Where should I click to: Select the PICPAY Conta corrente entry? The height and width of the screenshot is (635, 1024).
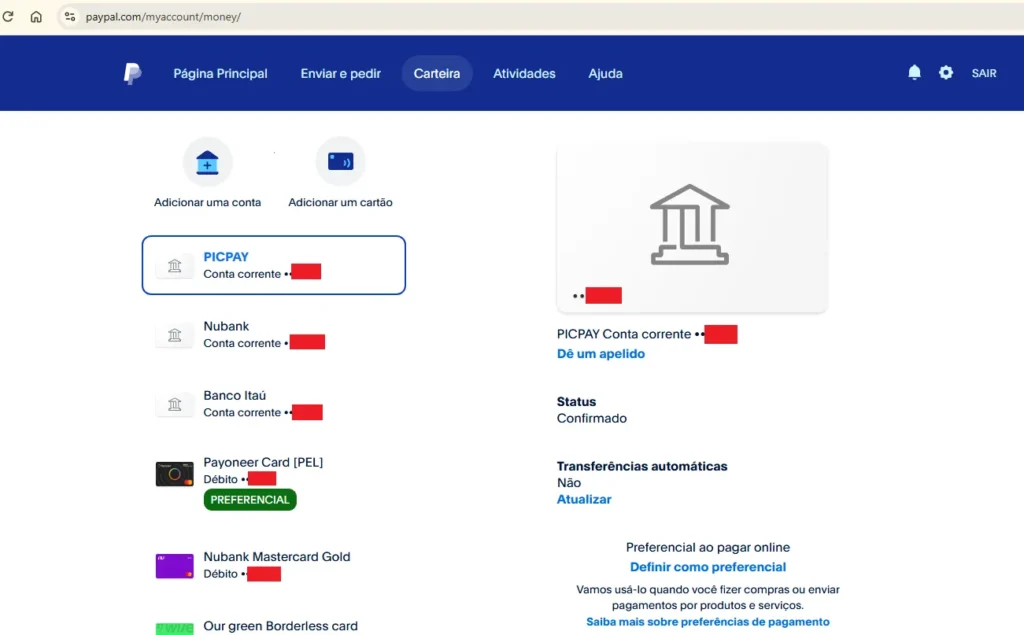coord(274,265)
